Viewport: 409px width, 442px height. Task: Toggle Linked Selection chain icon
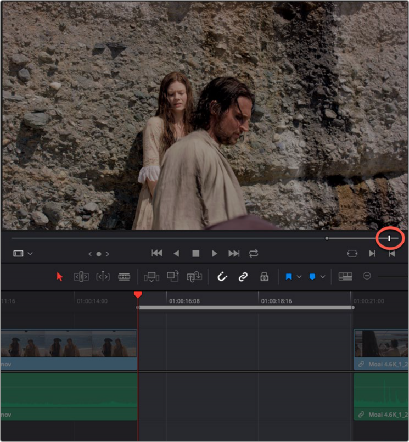point(243,277)
